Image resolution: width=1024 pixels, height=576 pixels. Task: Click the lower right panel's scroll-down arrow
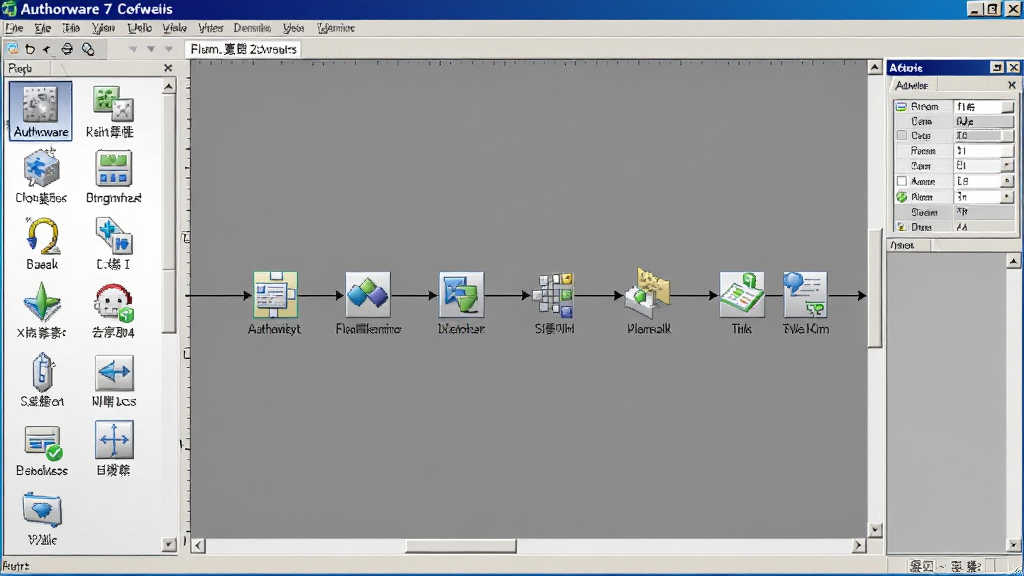pos(1013,544)
